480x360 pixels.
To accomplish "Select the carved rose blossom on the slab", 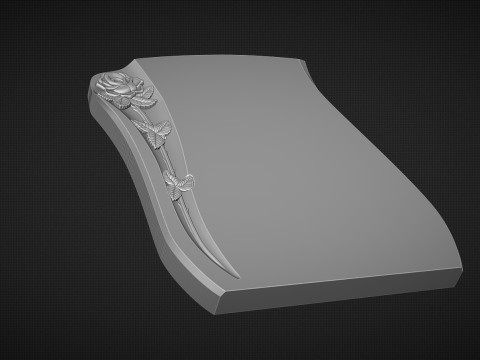I will click(118, 85).
